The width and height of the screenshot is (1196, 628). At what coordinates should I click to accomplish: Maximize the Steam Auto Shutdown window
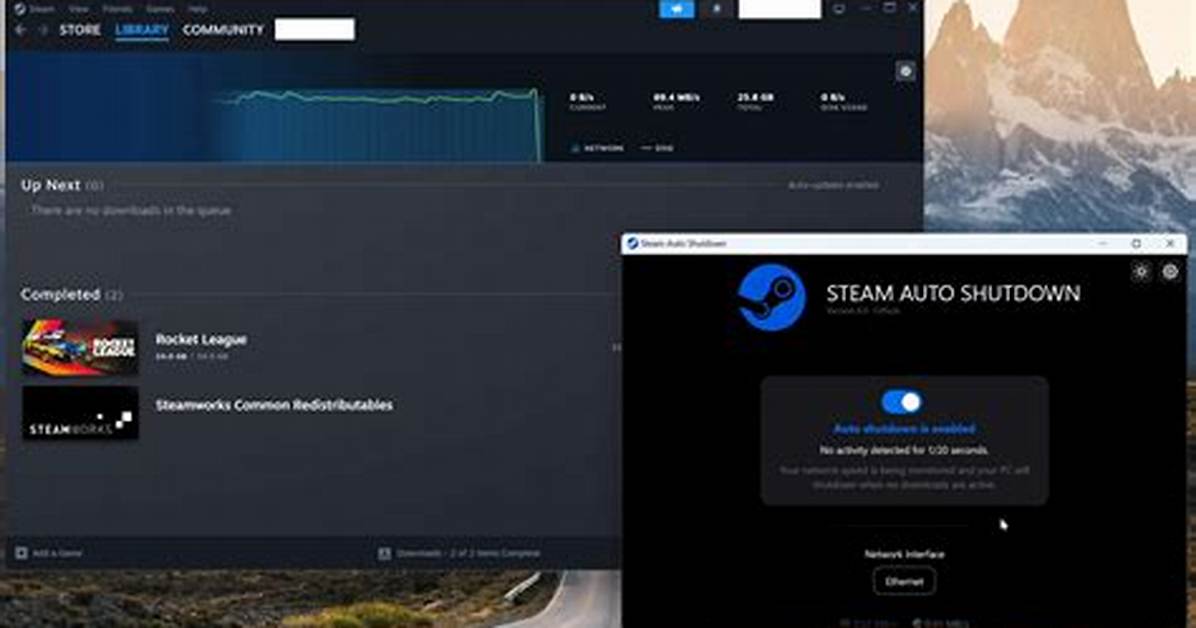pos(1137,243)
